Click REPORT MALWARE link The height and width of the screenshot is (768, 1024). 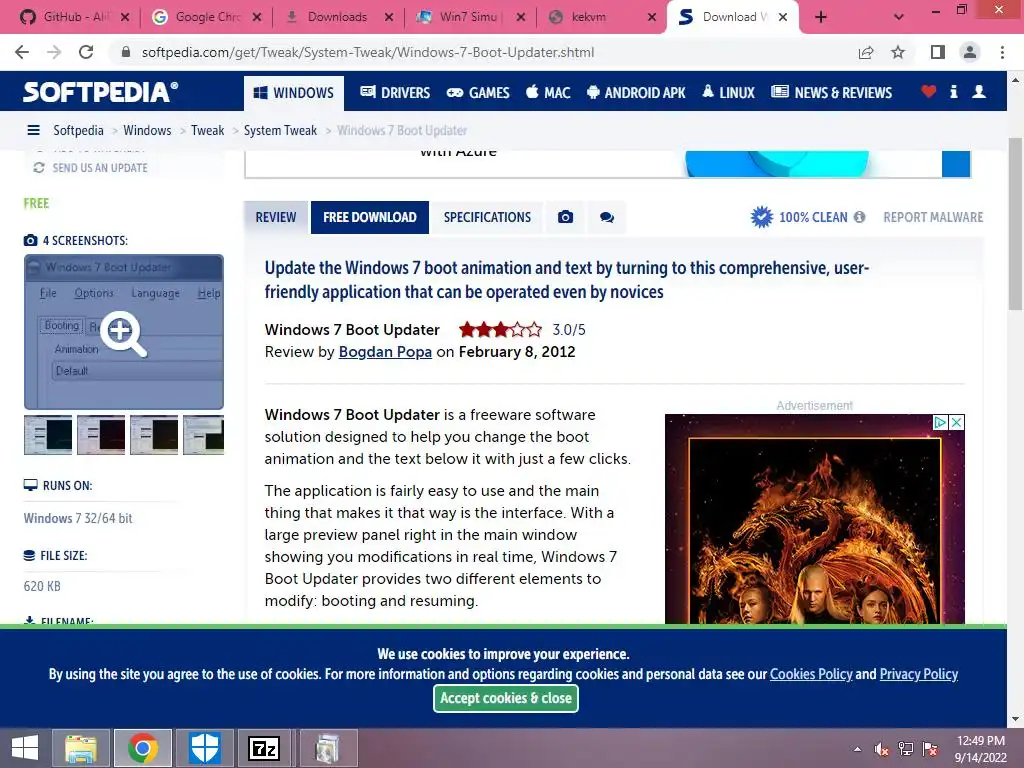(933, 217)
